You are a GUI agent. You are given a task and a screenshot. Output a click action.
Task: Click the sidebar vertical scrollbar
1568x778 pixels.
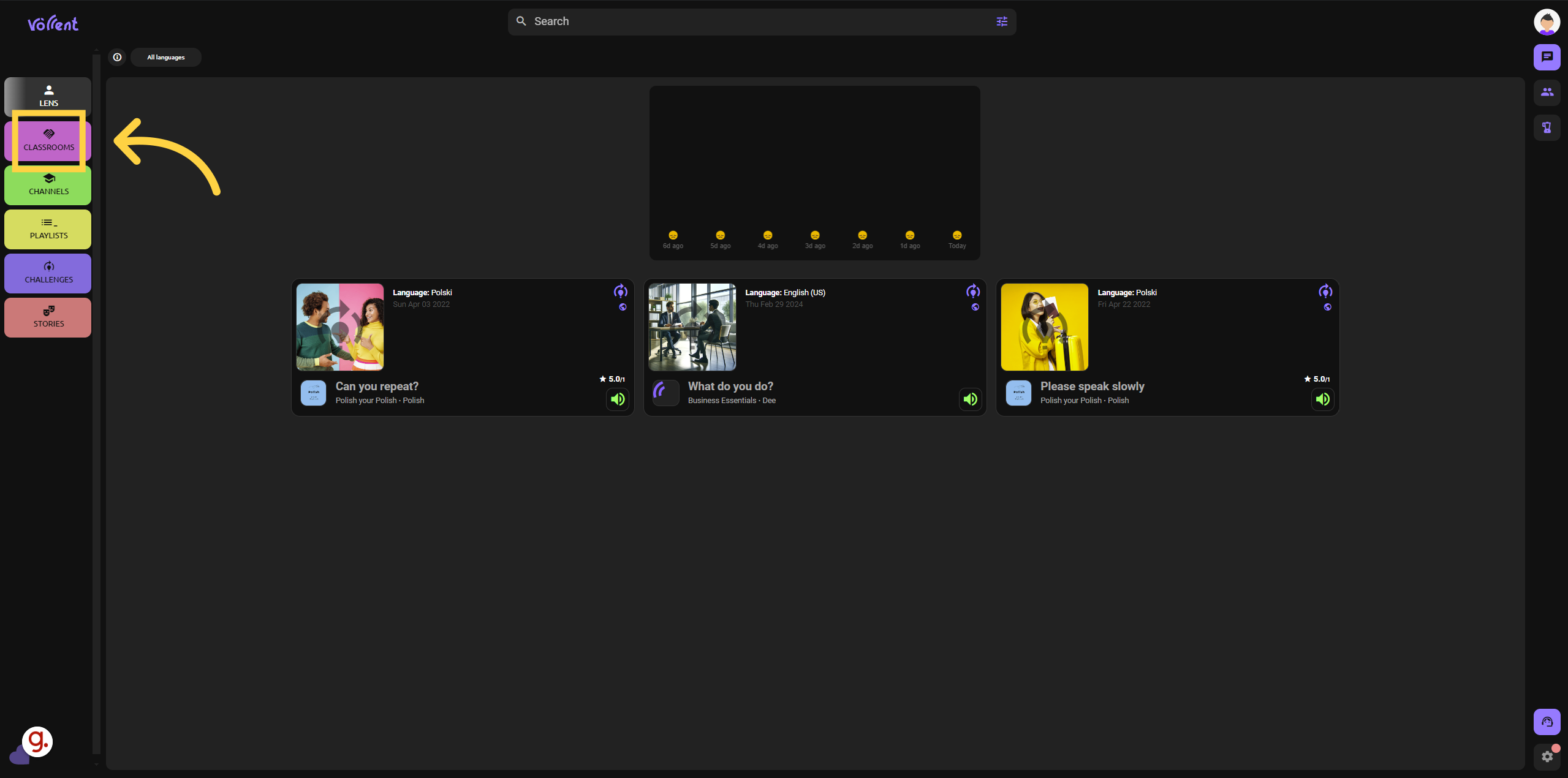point(96,404)
